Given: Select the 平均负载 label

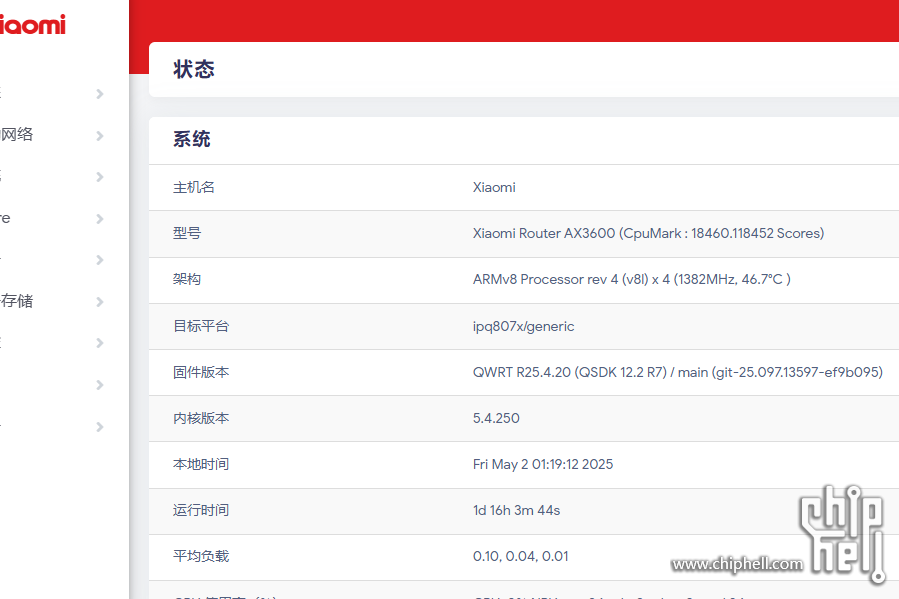Looking at the screenshot, I should coord(201,556).
